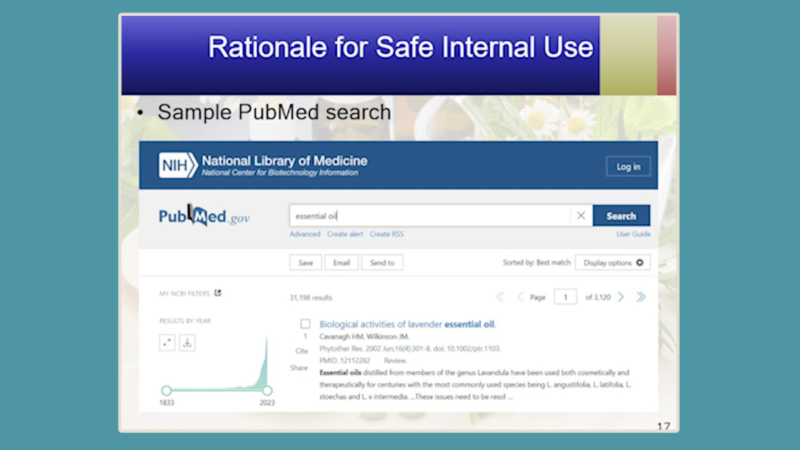Screen dimensions: 800x450
Task: Click the NIH logo in header
Action: tap(178, 165)
